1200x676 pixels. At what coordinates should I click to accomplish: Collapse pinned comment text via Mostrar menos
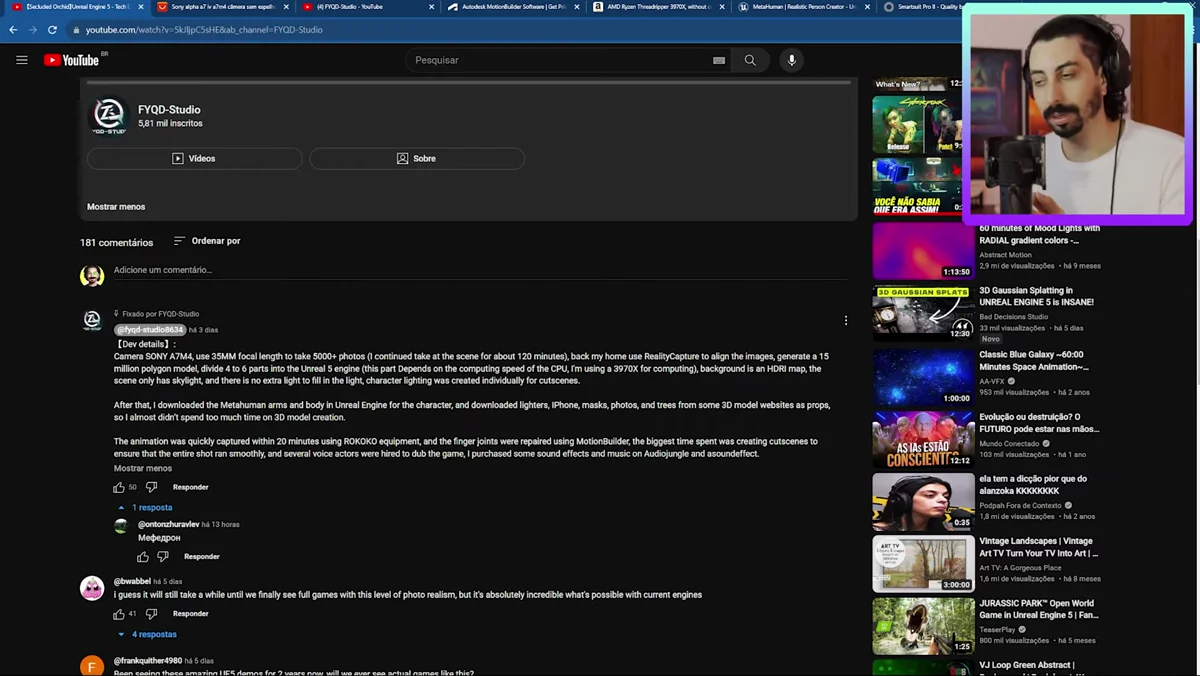[x=143, y=468]
